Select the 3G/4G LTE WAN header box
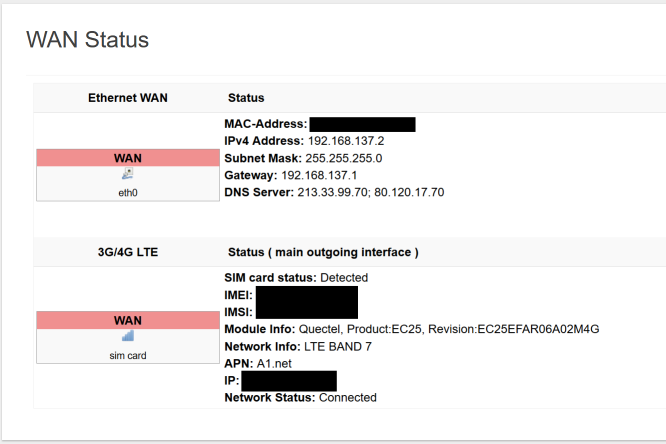Image resolution: width=666 pixels, height=444 pixels. (128, 320)
